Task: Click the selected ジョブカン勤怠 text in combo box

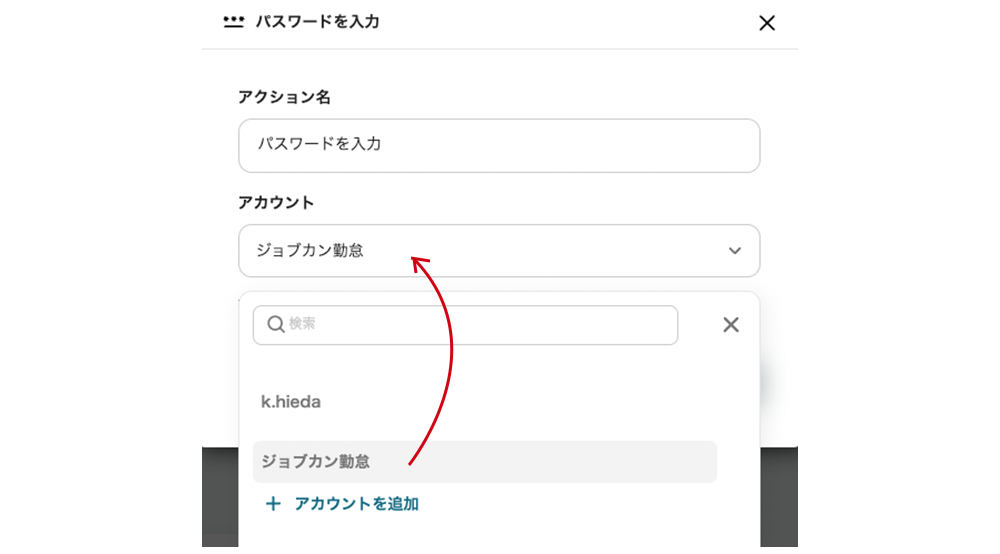Action: pos(310,251)
